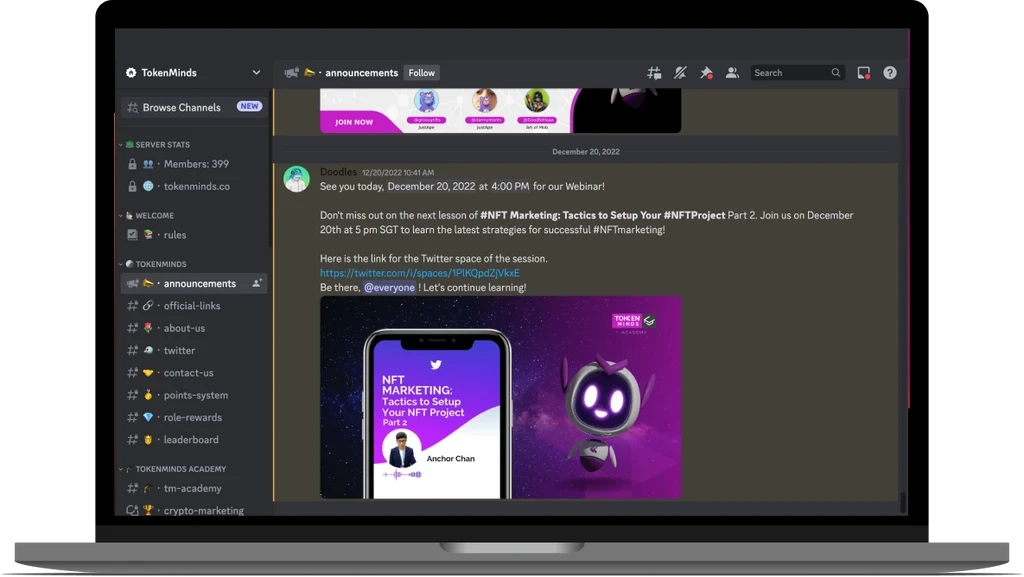
Task: Click the search magnifier icon
Action: click(x=835, y=73)
